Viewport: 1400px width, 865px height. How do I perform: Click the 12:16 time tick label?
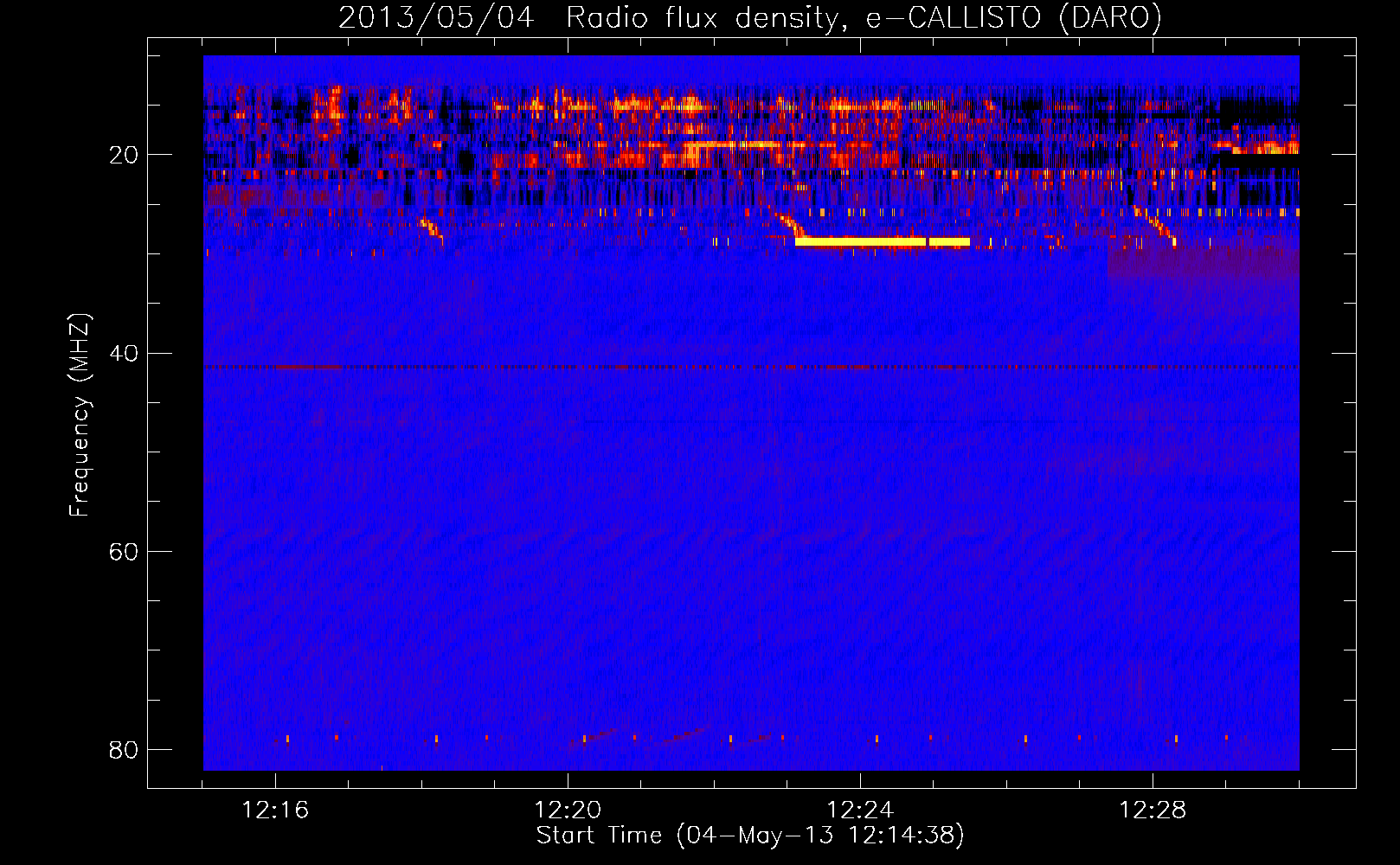tap(275, 810)
